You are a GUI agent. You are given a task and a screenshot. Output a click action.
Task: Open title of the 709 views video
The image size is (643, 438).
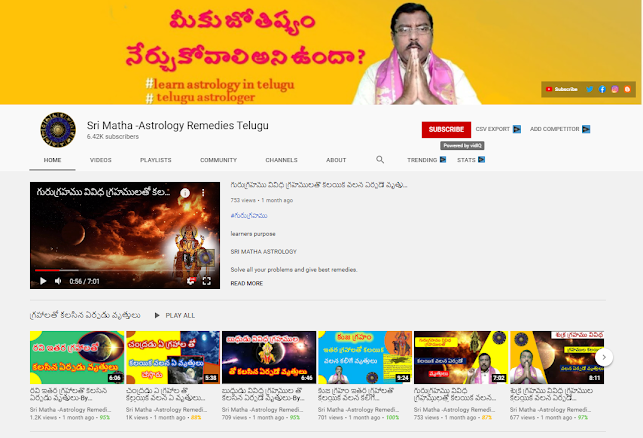pyautogui.click(x=263, y=394)
